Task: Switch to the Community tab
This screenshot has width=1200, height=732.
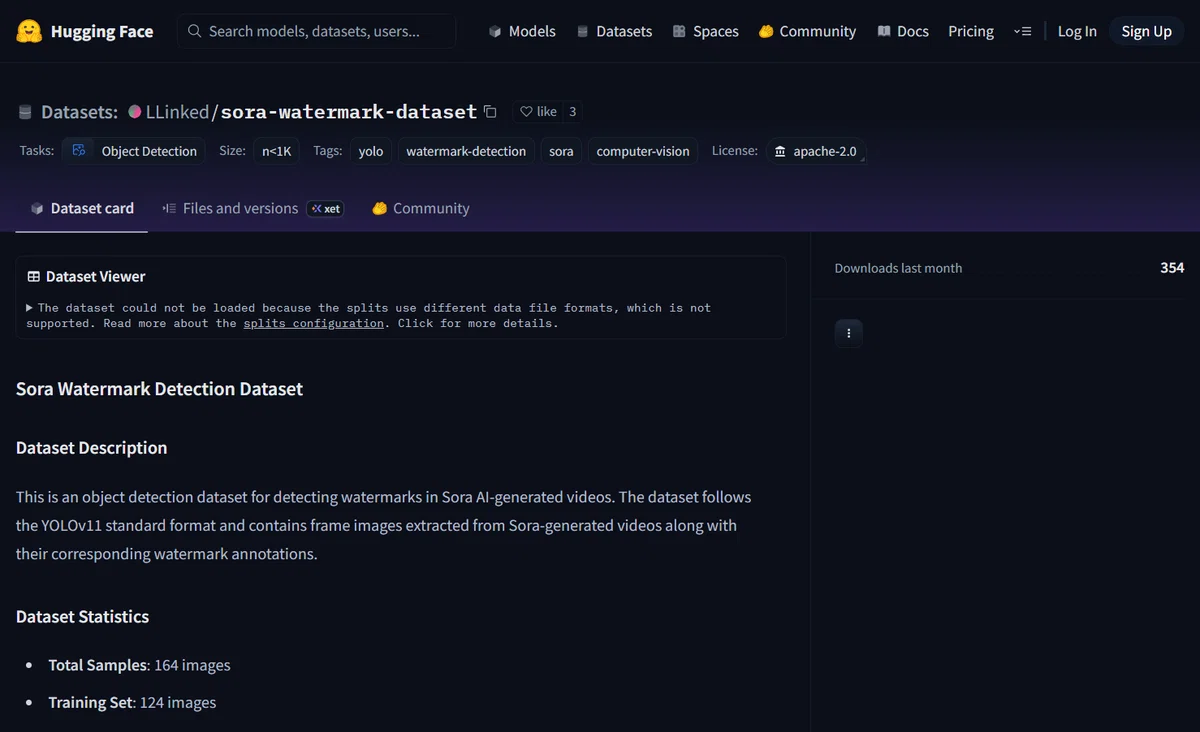Action: [x=420, y=208]
